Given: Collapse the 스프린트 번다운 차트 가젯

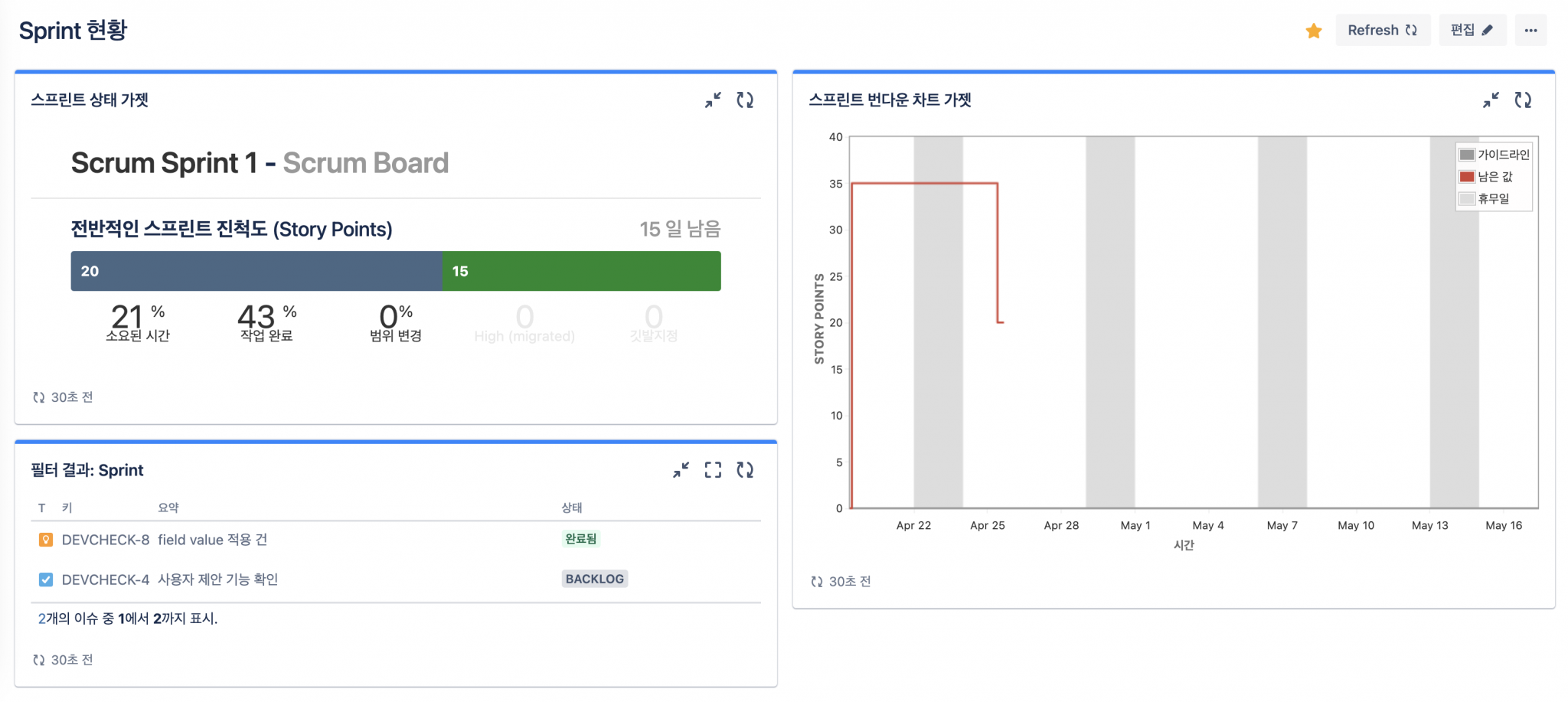Looking at the screenshot, I should [x=1491, y=100].
